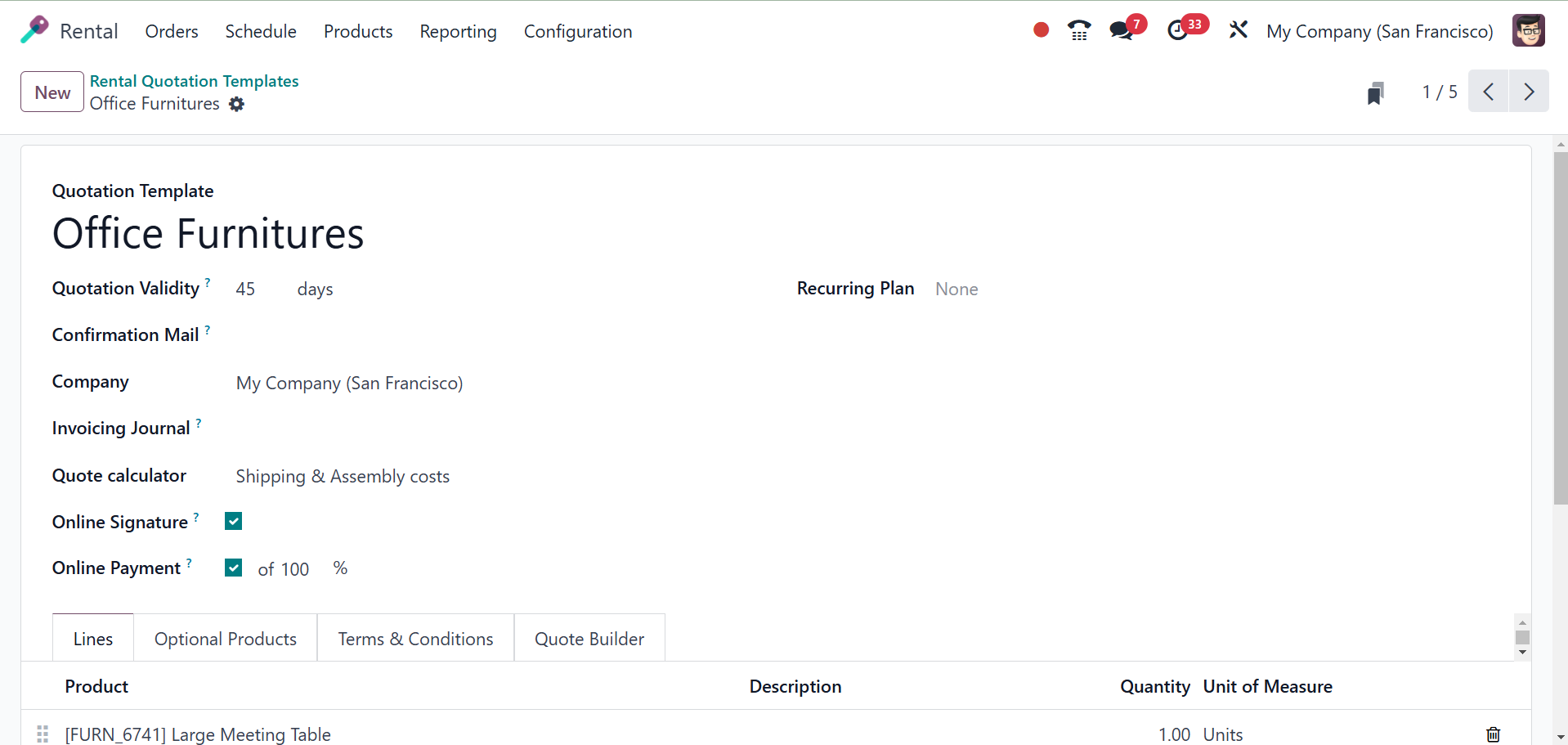This screenshot has width=1568, height=745.
Task: Show help for Online Signature
Action: click(x=196, y=517)
